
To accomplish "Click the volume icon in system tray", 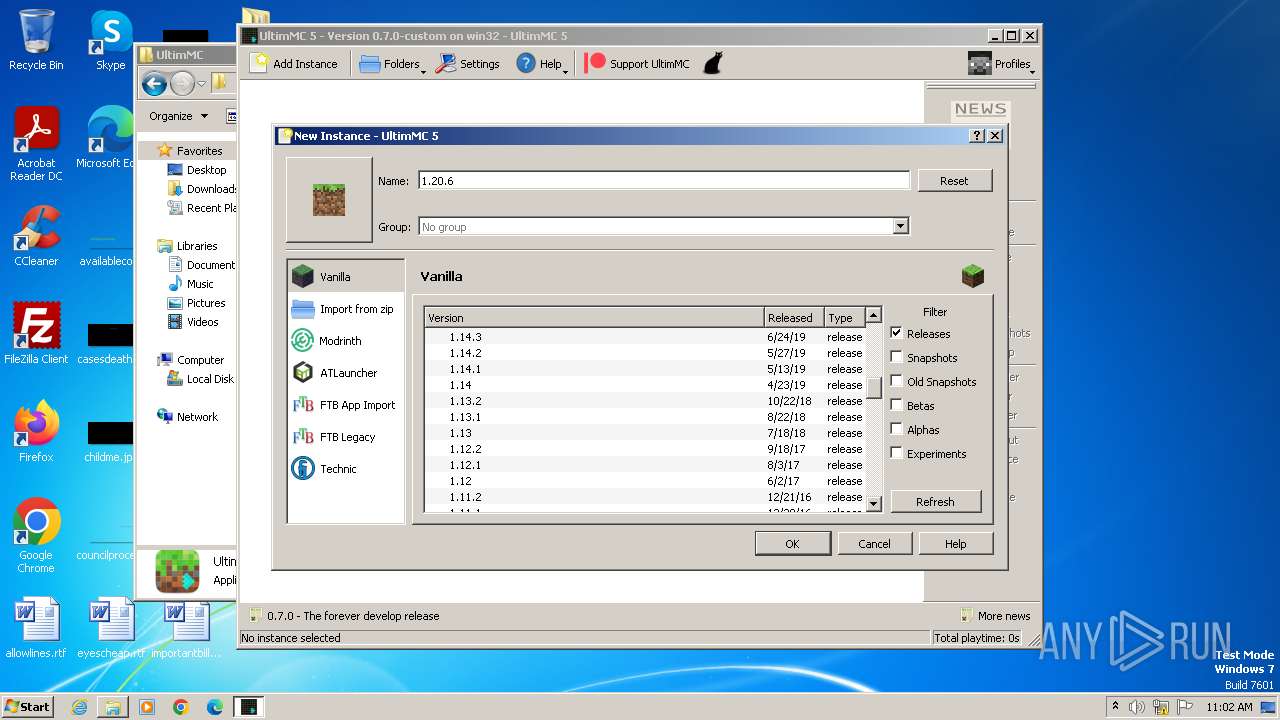I will [x=1137, y=707].
